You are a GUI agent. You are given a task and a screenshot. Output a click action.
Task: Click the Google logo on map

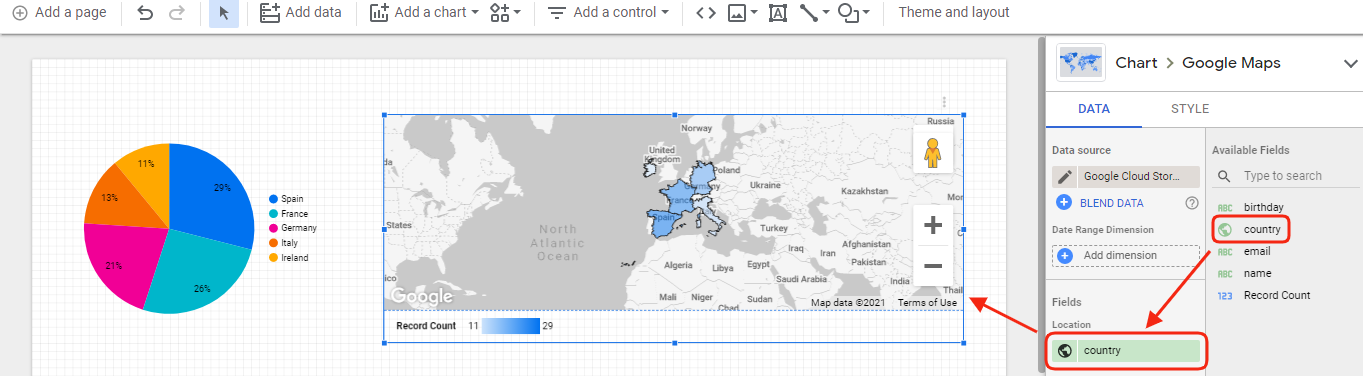tap(421, 297)
